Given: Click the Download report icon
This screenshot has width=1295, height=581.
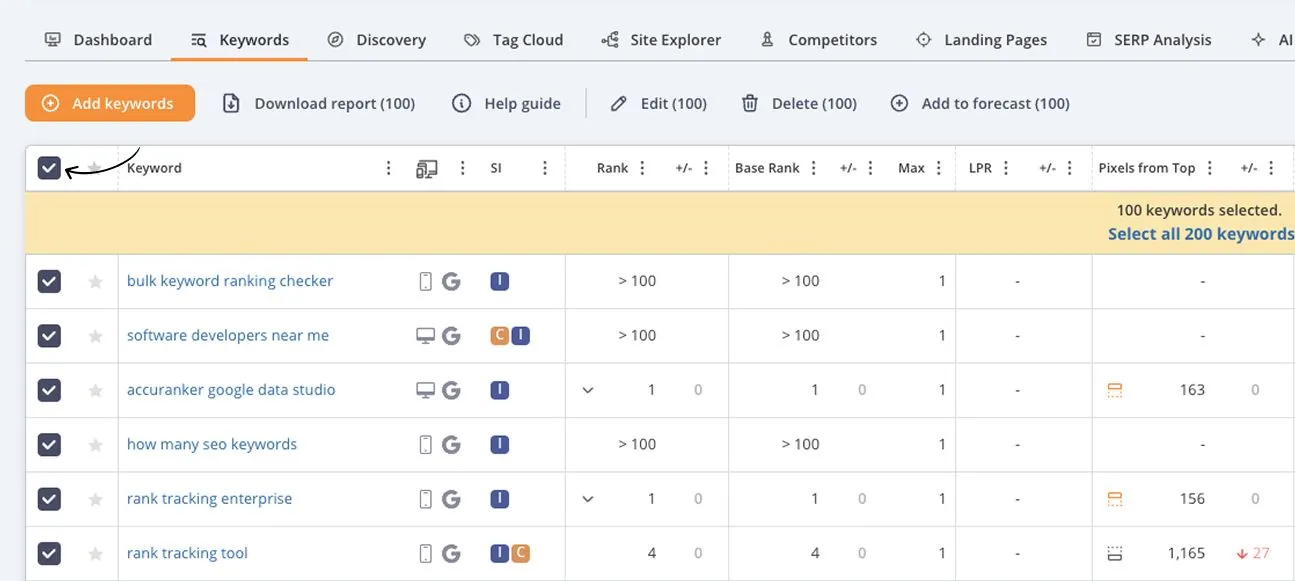Looking at the screenshot, I should point(231,104).
